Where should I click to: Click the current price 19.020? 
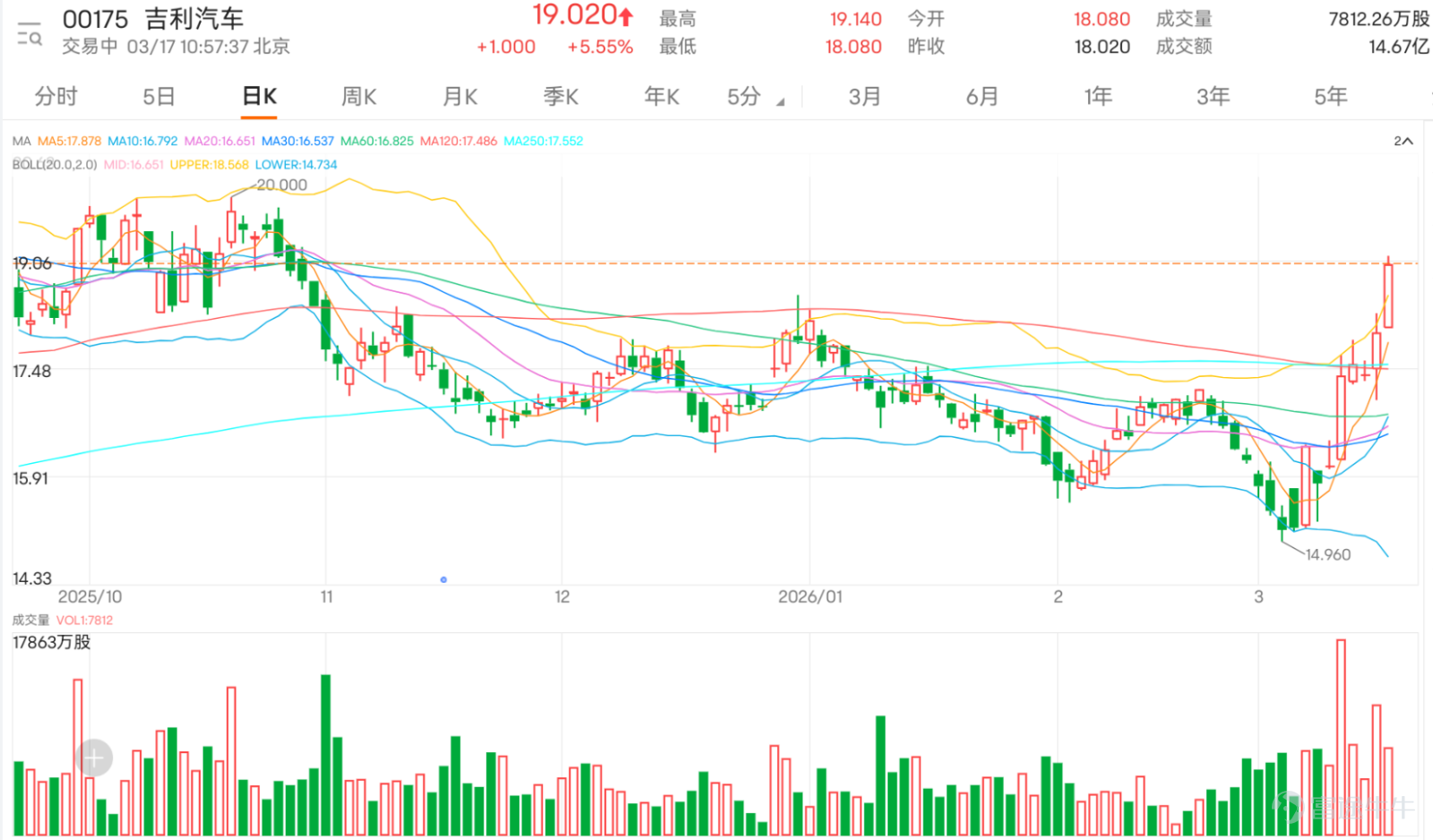[x=575, y=14]
